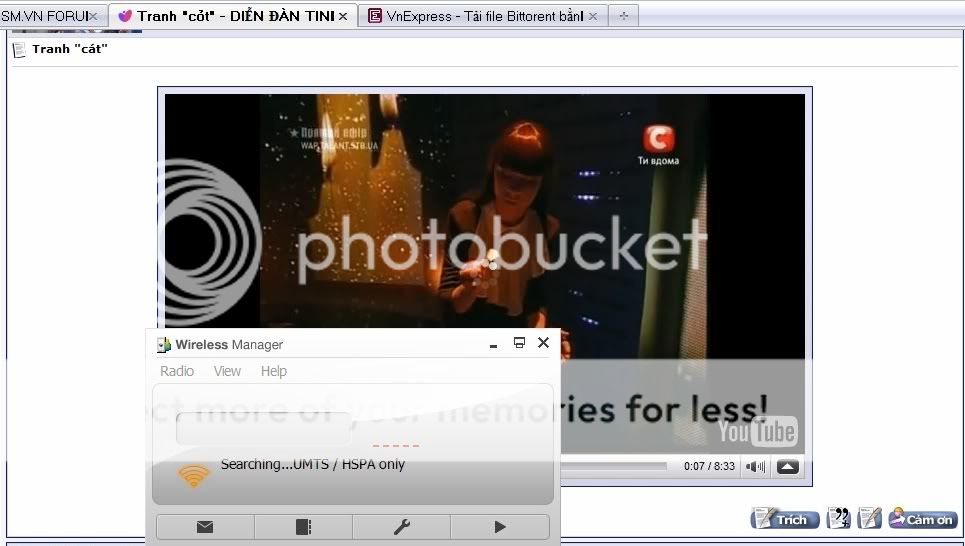Open the phonebook icon in Wireless Manager
This screenshot has height=546, width=965.
click(x=303, y=527)
